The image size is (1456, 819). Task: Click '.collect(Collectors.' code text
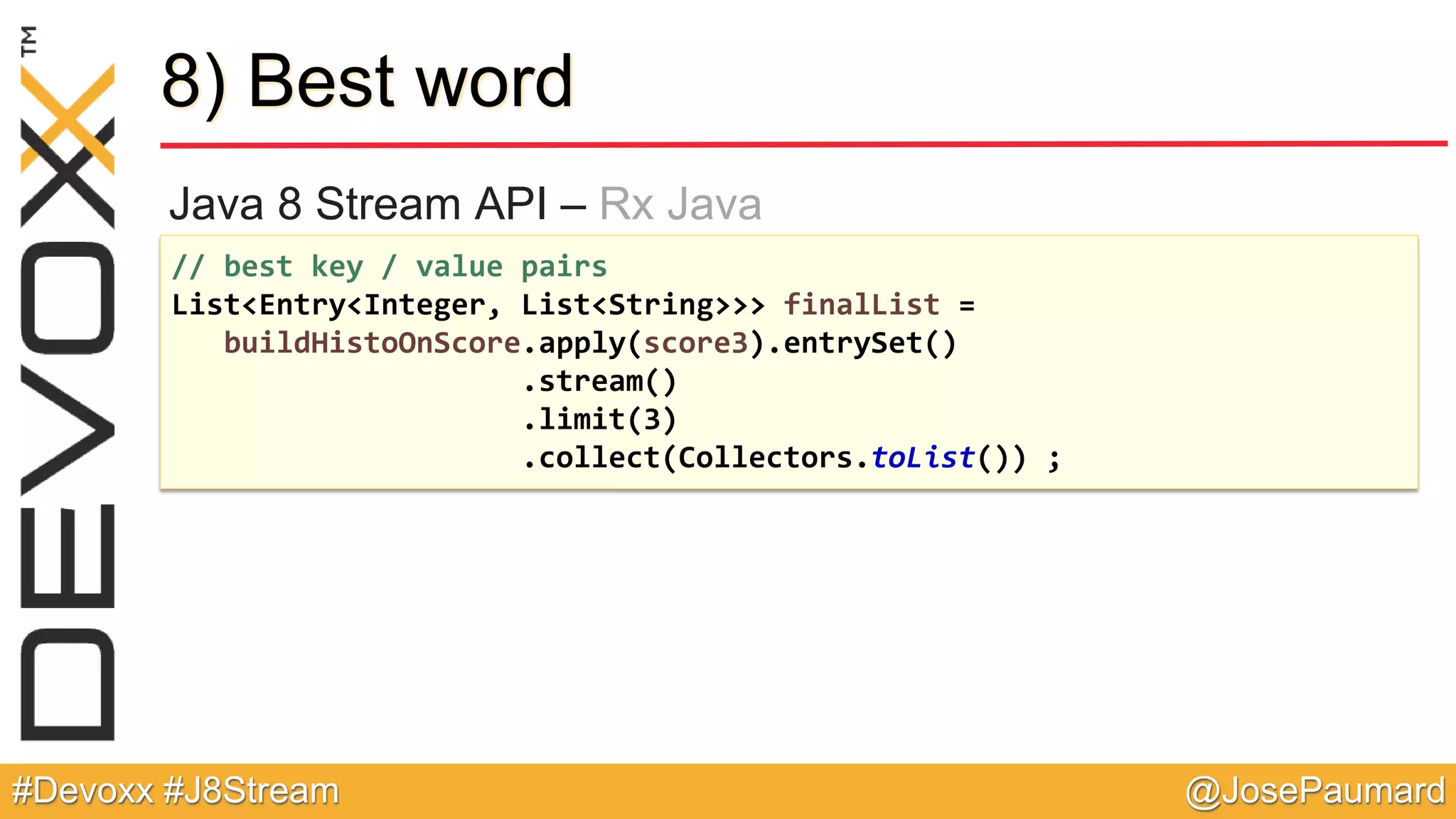coord(697,458)
